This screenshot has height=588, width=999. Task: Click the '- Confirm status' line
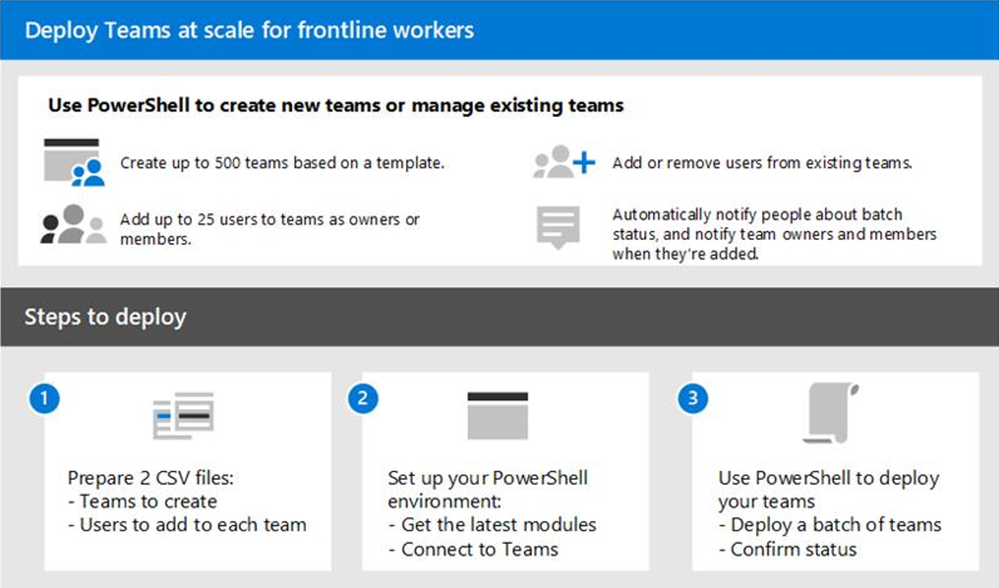point(787,549)
